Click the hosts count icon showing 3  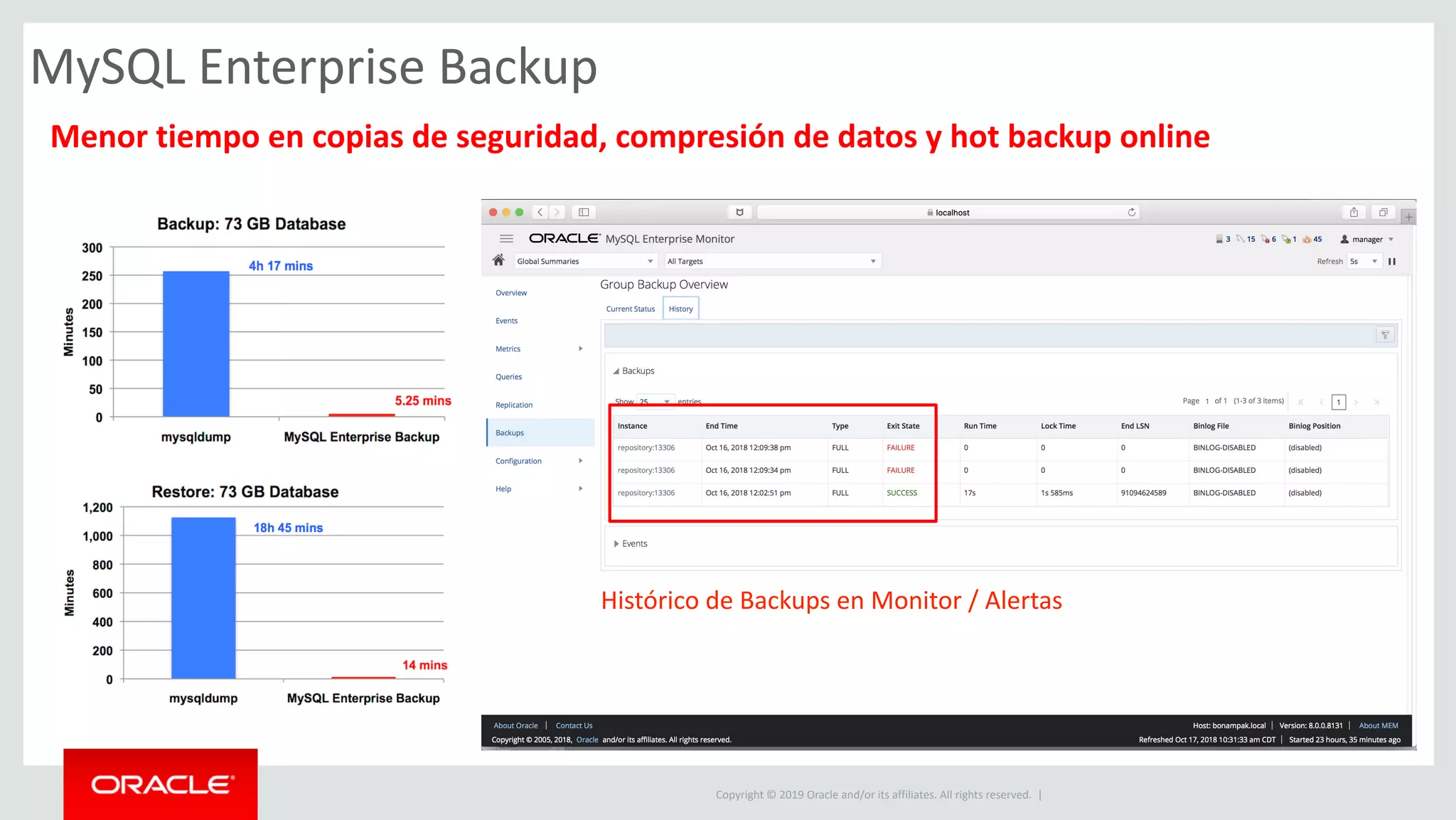coord(1223,239)
